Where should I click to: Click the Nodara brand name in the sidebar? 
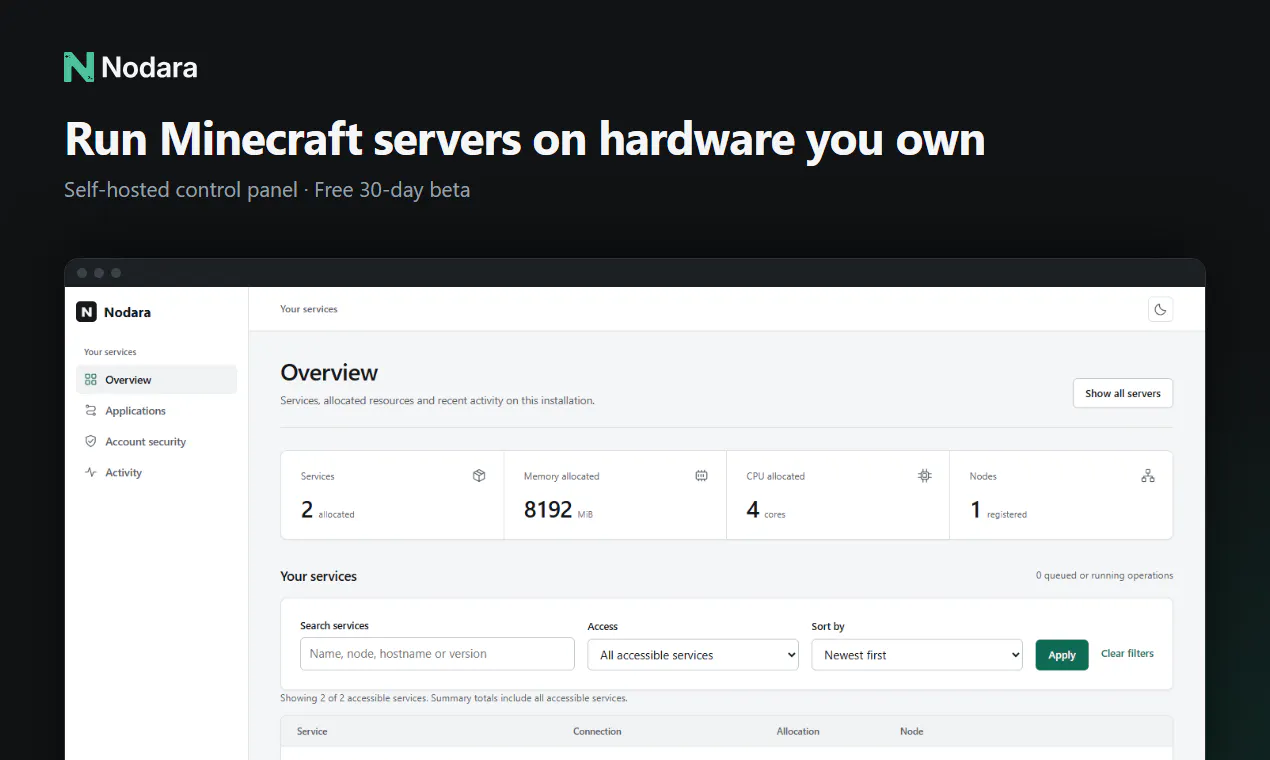(127, 312)
